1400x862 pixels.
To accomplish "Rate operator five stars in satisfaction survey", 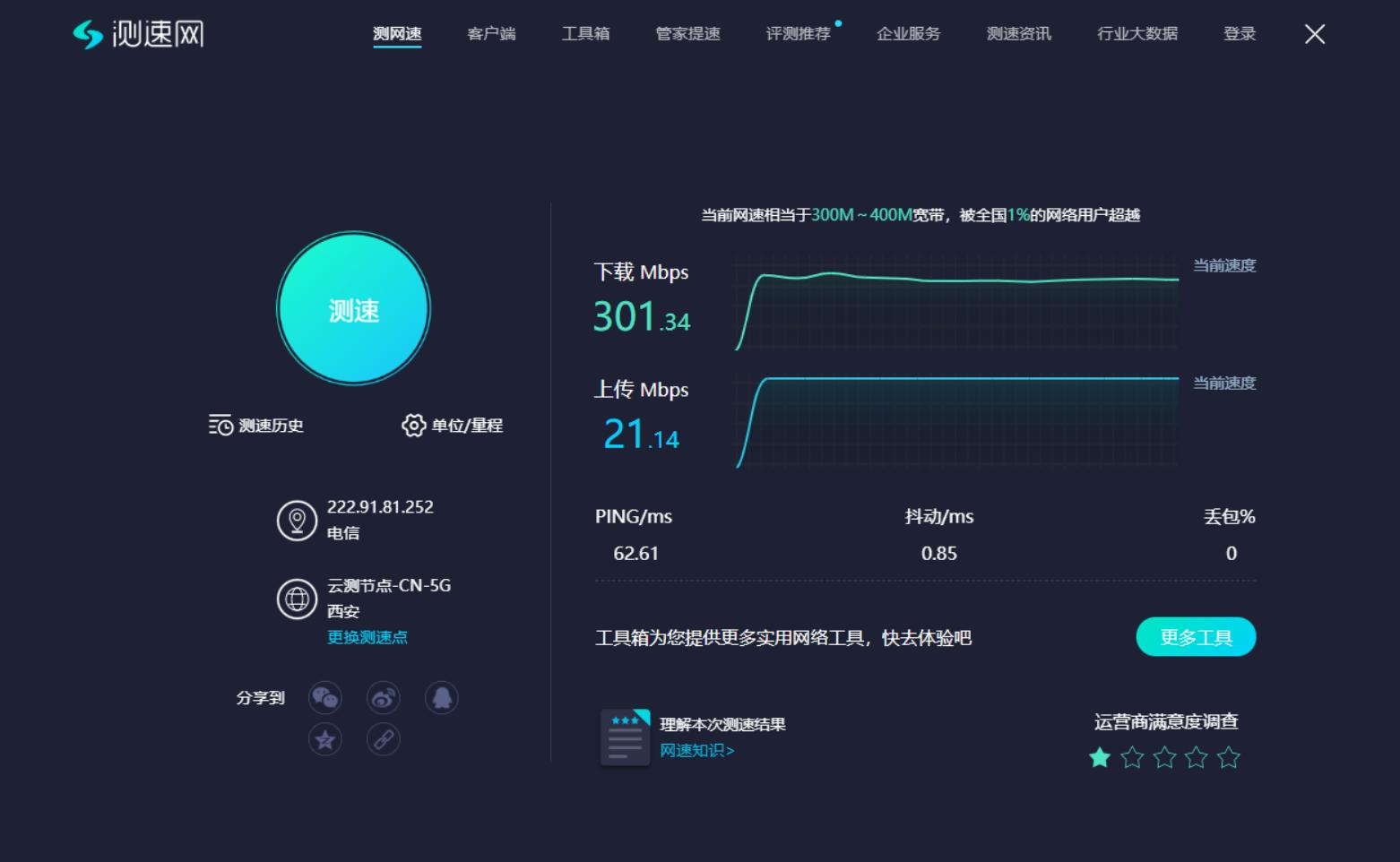I will click(1230, 757).
